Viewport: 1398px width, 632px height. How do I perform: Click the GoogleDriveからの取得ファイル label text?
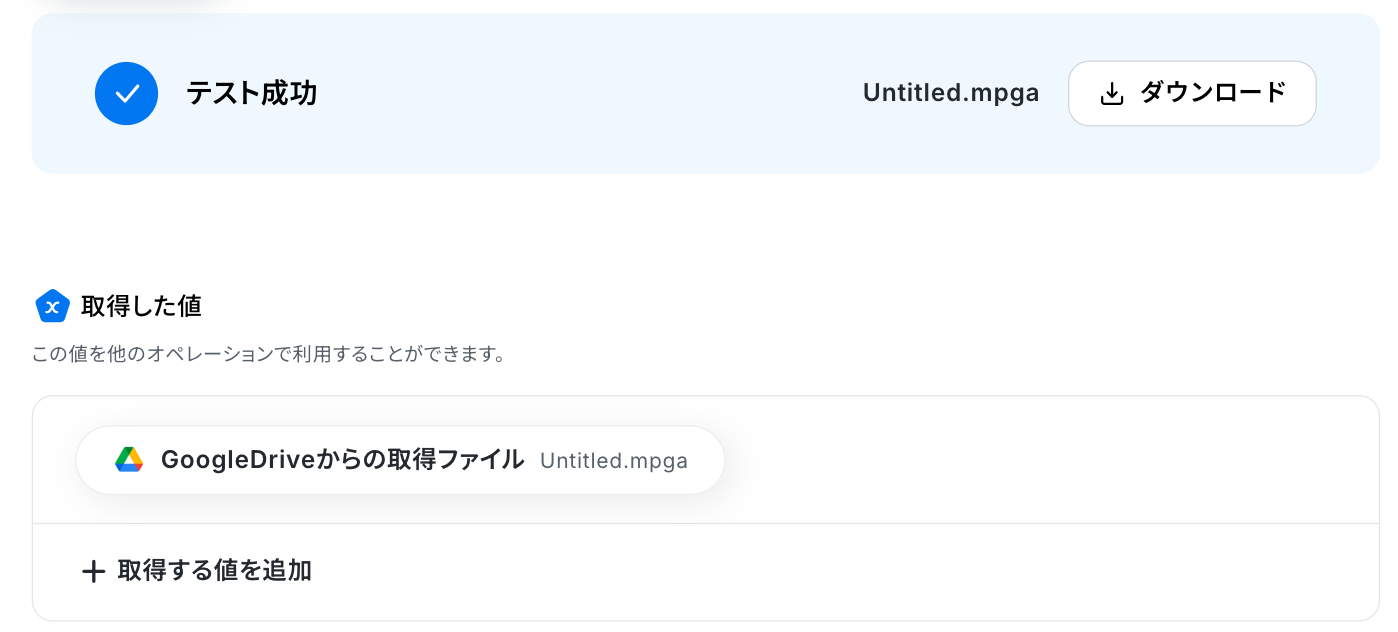coord(342,460)
